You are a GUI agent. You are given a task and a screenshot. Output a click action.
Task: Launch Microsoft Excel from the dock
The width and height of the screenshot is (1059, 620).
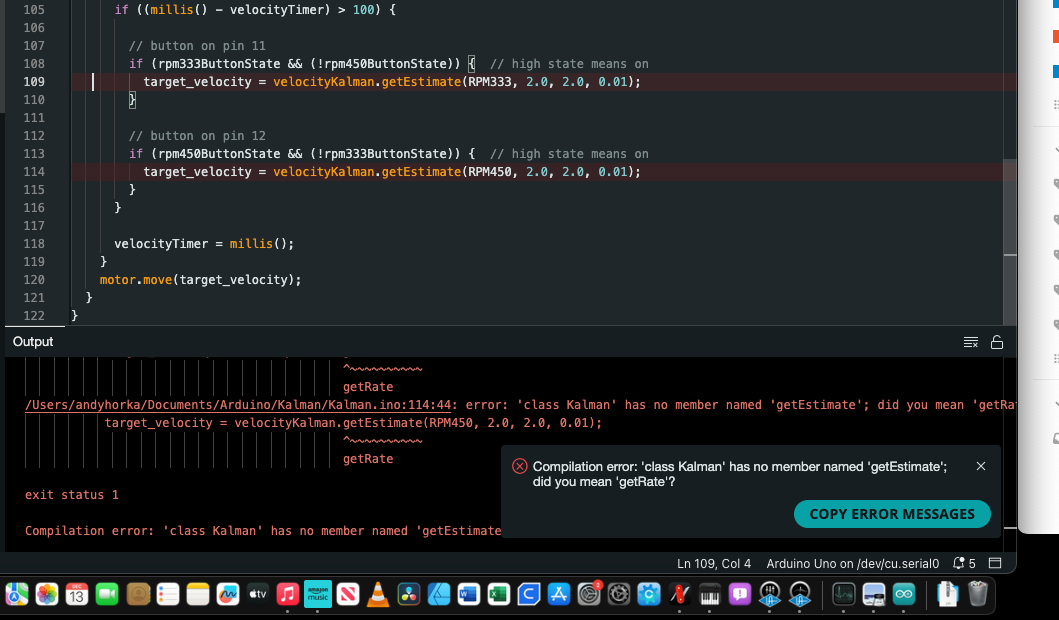[x=498, y=594]
